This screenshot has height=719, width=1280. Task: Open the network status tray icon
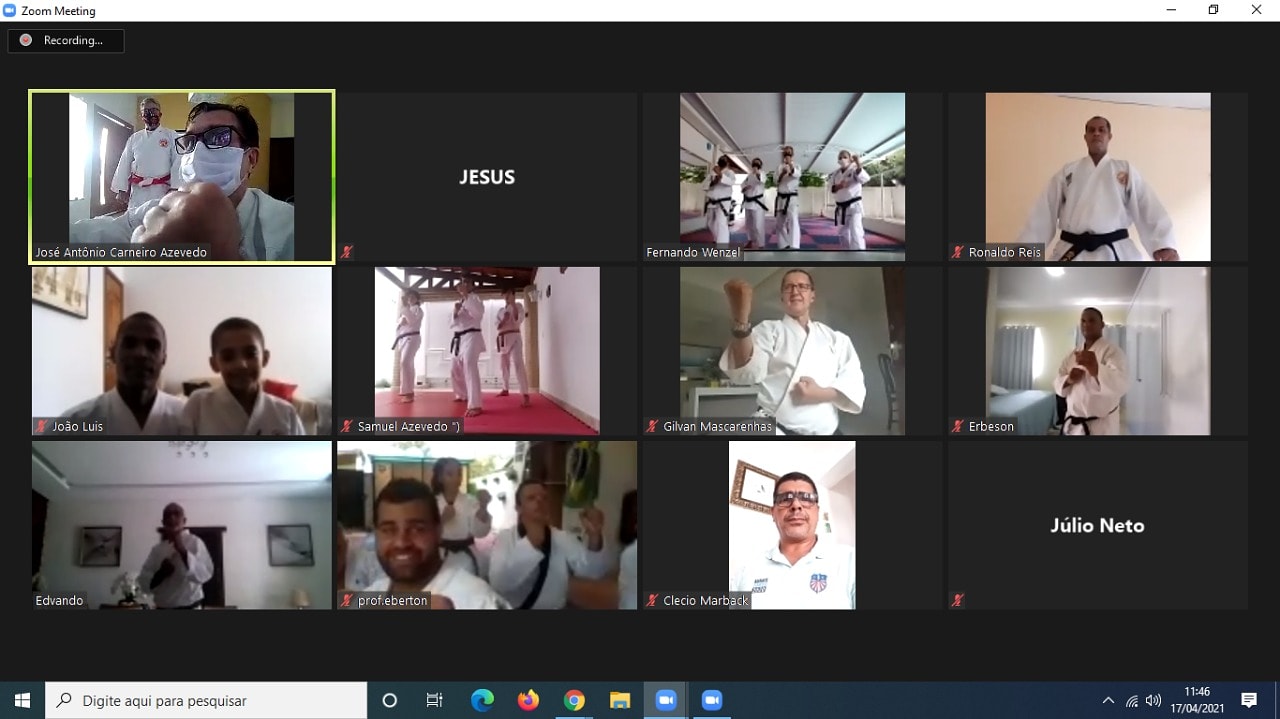click(x=1131, y=701)
